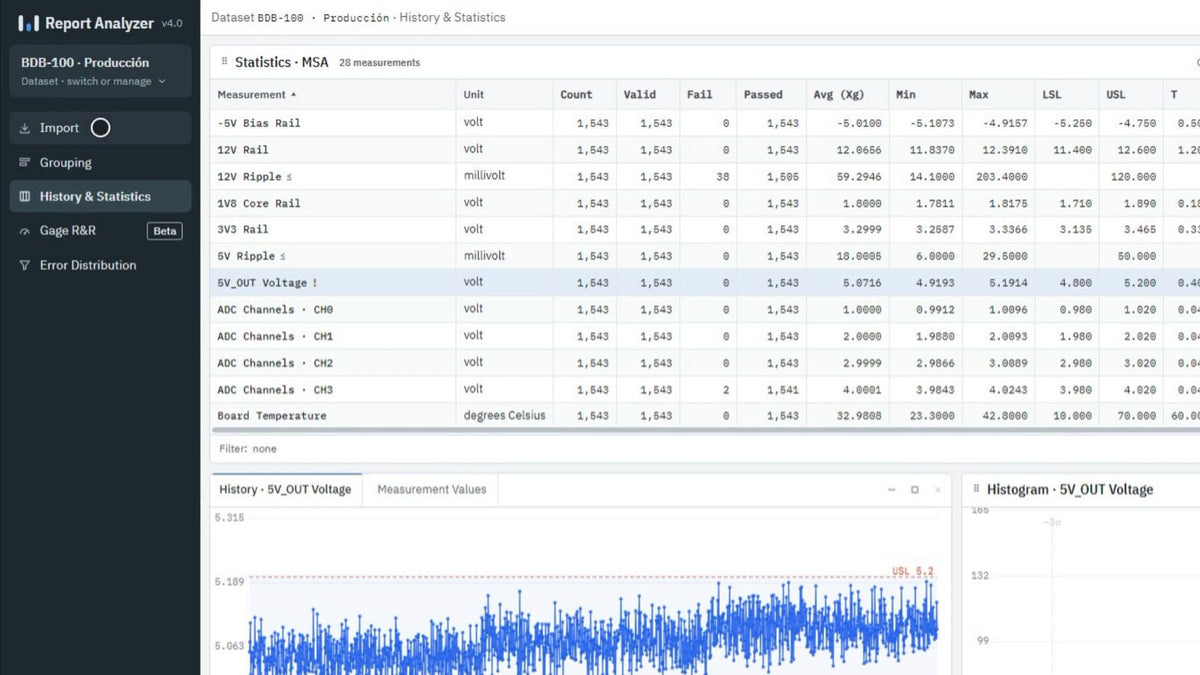The width and height of the screenshot is (1200, 675).
Task: Click the Gage R&R gauge icon
Action: pyautogui.click(x=25, y=231)
